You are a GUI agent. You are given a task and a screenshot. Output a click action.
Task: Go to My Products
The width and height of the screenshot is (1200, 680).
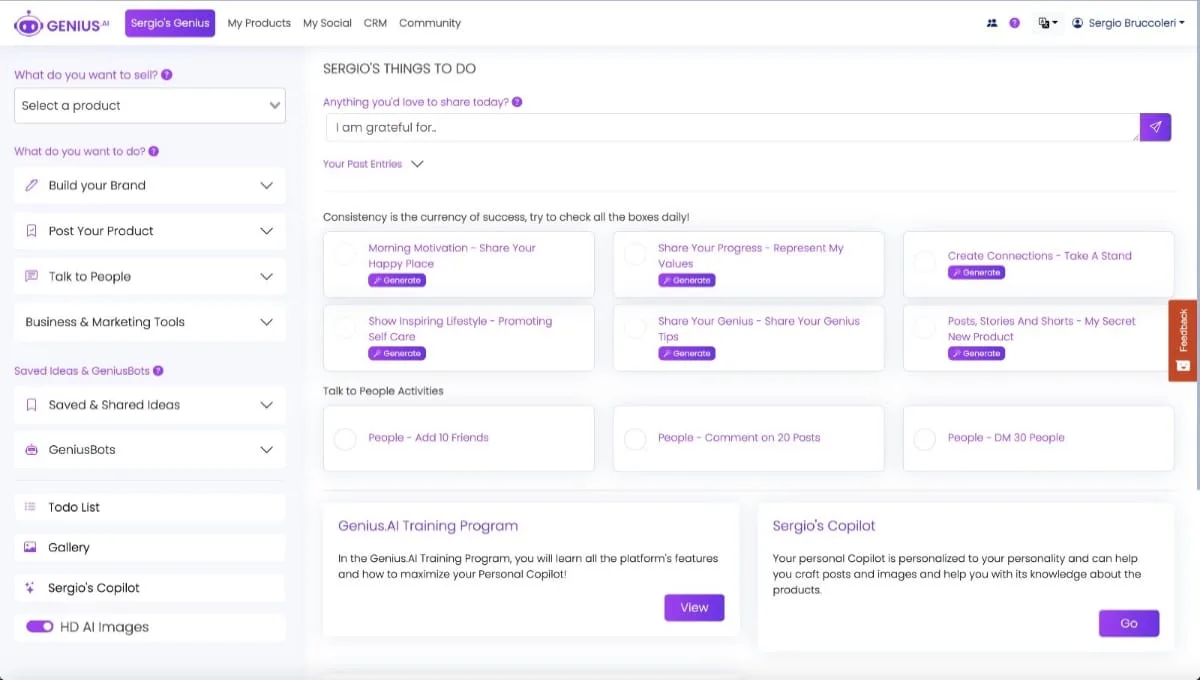pos(259,23)
